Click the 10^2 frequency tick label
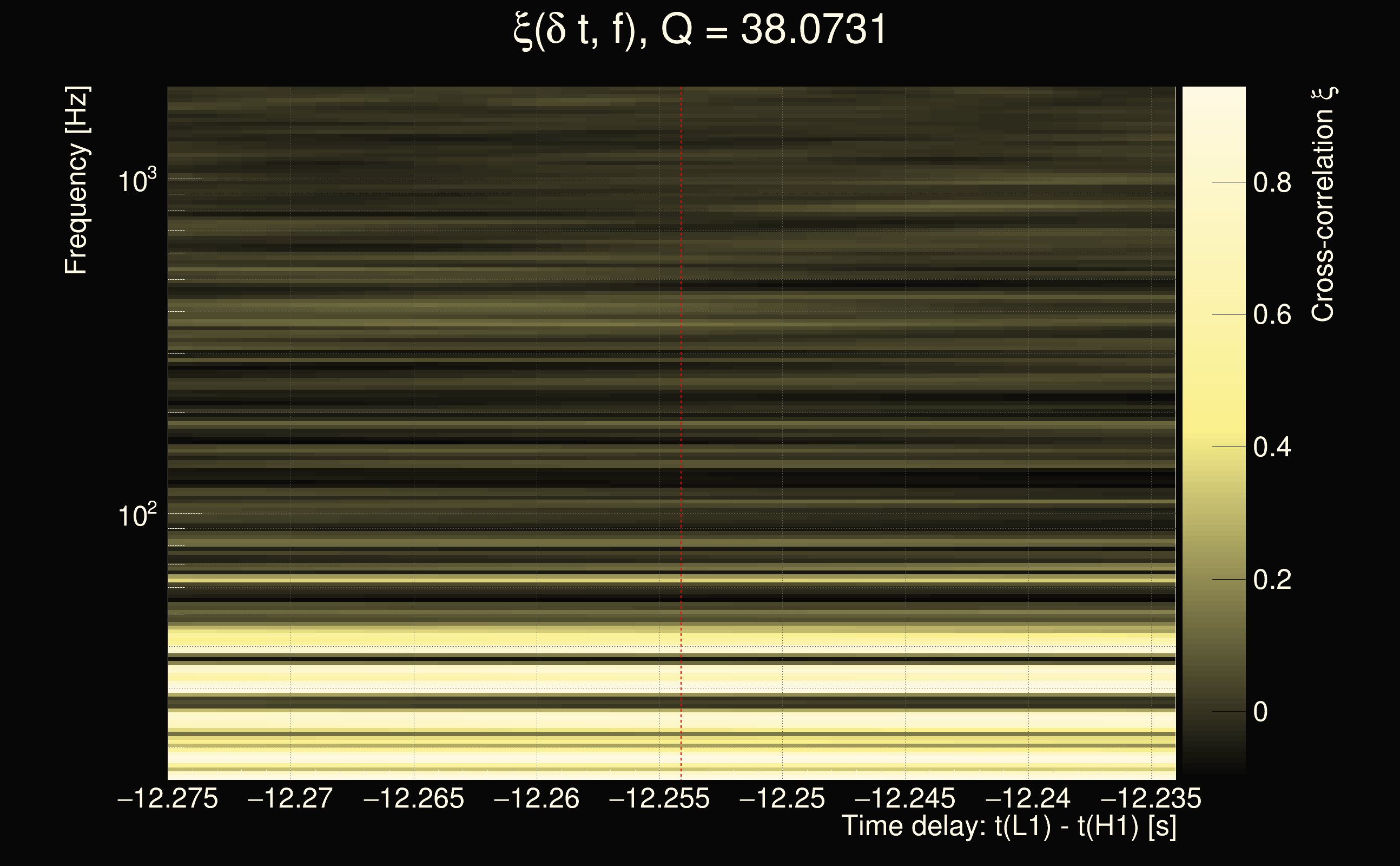 (137, 515)
